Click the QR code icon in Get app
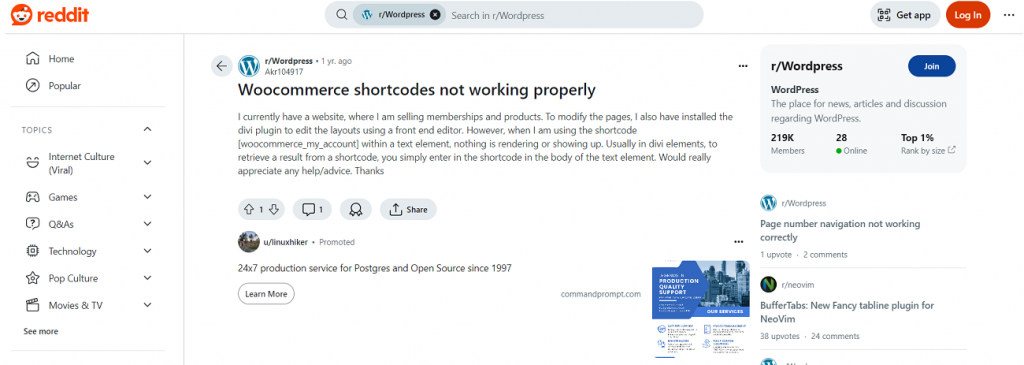 [884, 15]
